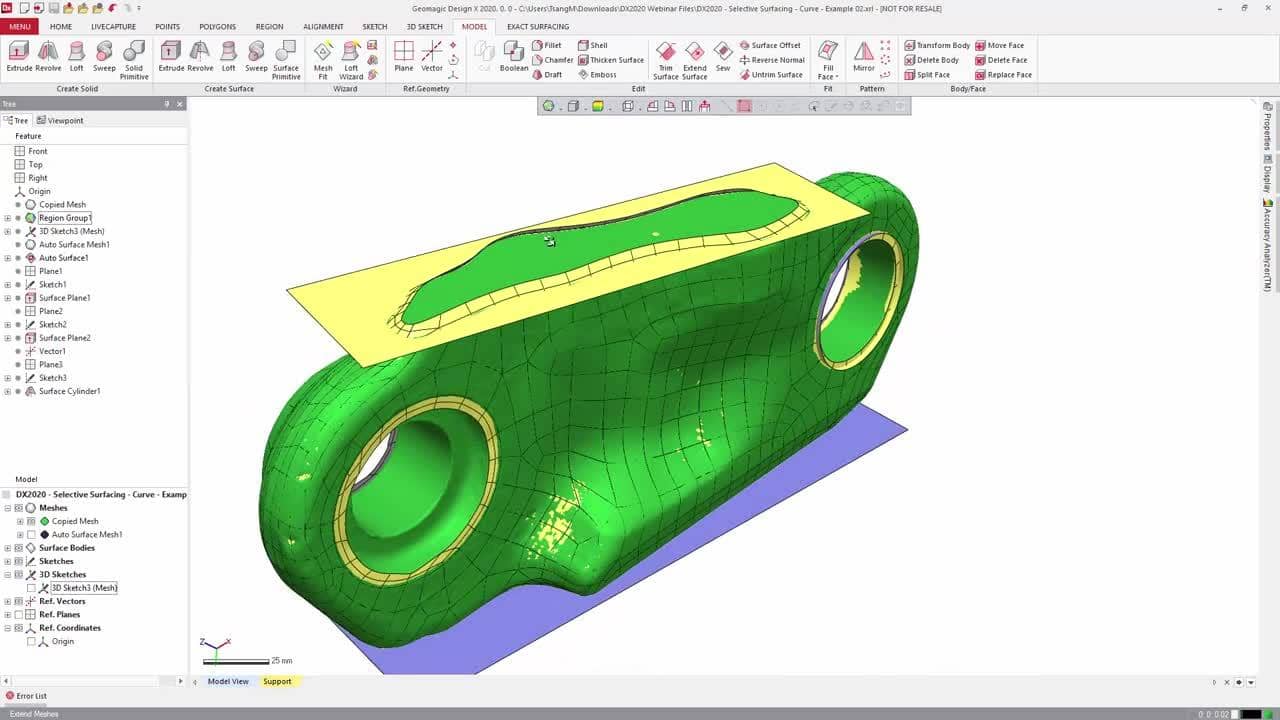
Task: Click the Sew surfaces icon
Action: 723,59
